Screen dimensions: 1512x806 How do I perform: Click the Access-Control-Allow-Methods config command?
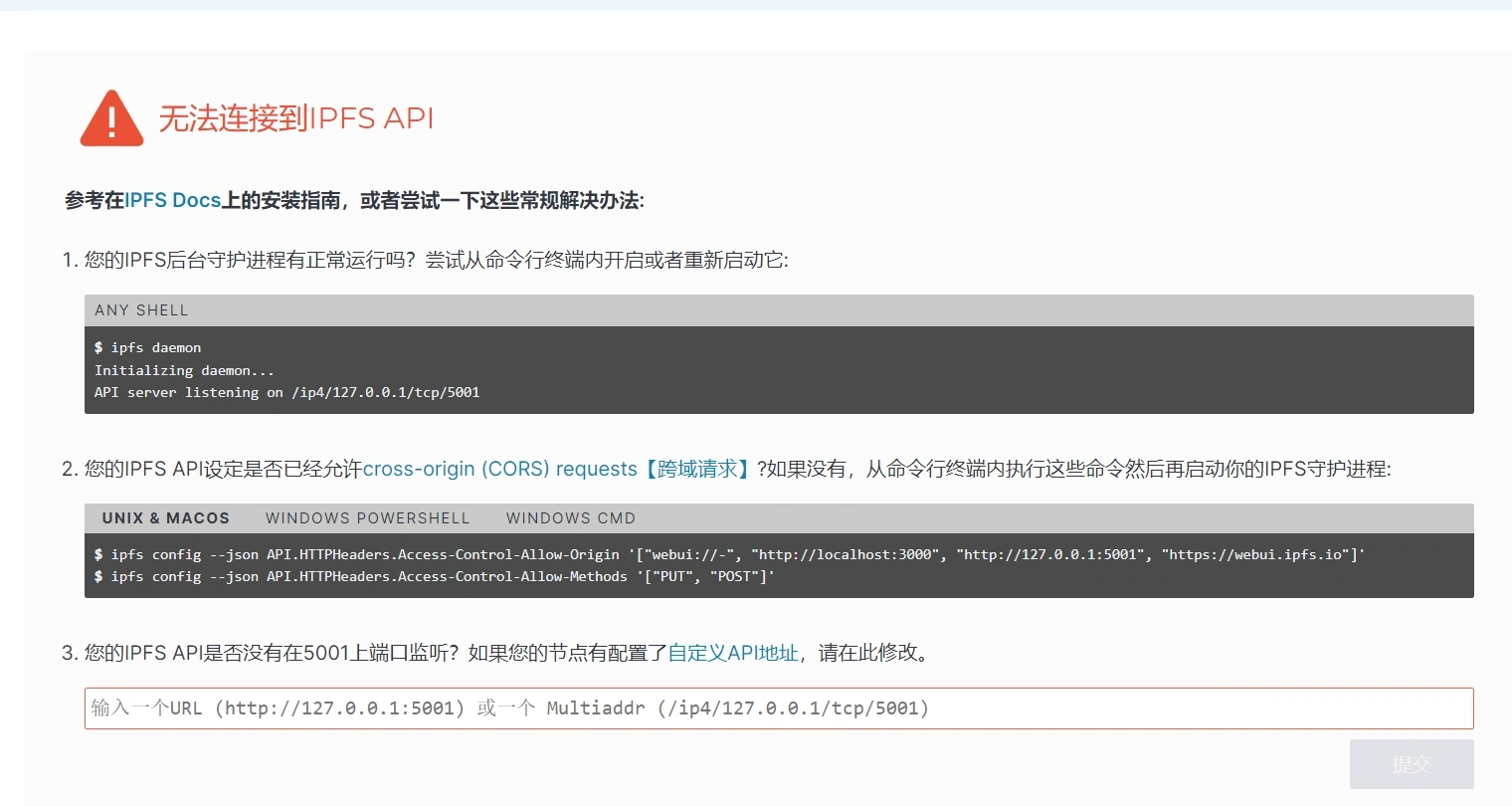(435, 576)
